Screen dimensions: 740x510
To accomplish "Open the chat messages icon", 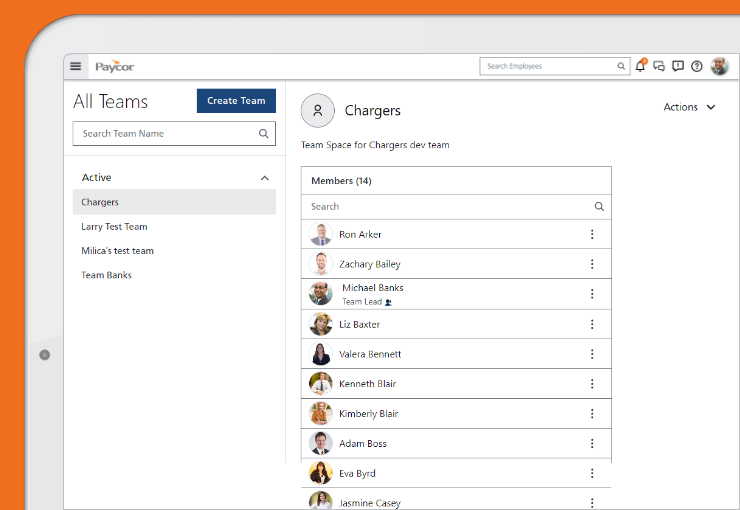I will [659, 67].
